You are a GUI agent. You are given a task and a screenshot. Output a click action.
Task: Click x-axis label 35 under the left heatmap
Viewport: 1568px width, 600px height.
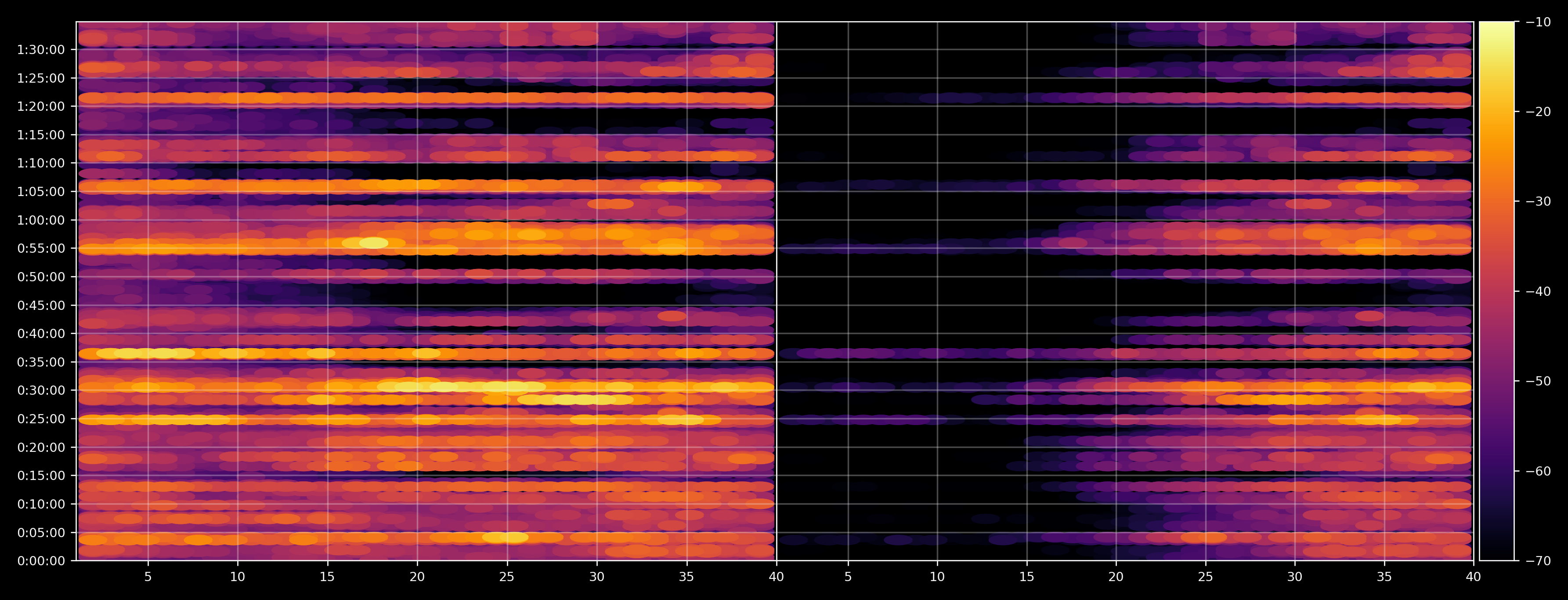click(686, 576)
